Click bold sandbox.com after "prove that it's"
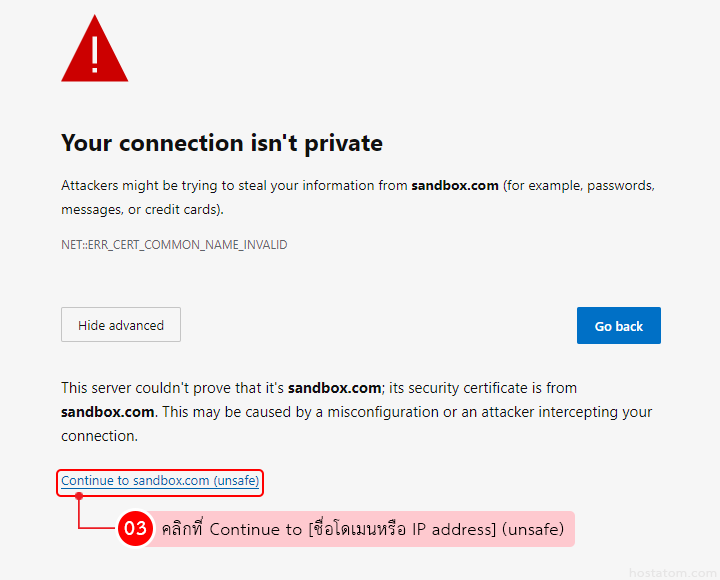720x580 pixels. pyautogui.click(x=335, y=388)
